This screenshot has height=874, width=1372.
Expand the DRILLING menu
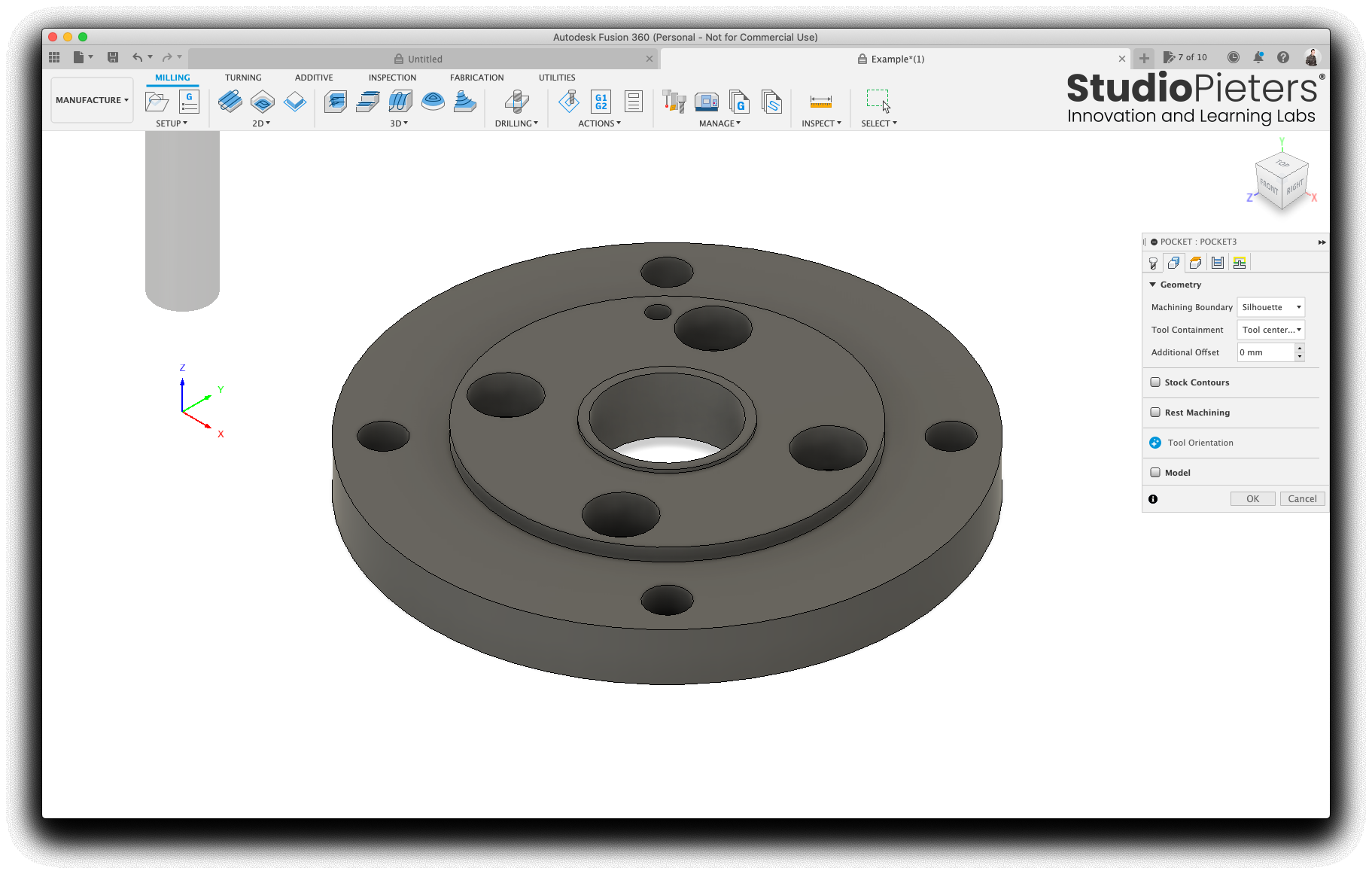pos(516,123)
